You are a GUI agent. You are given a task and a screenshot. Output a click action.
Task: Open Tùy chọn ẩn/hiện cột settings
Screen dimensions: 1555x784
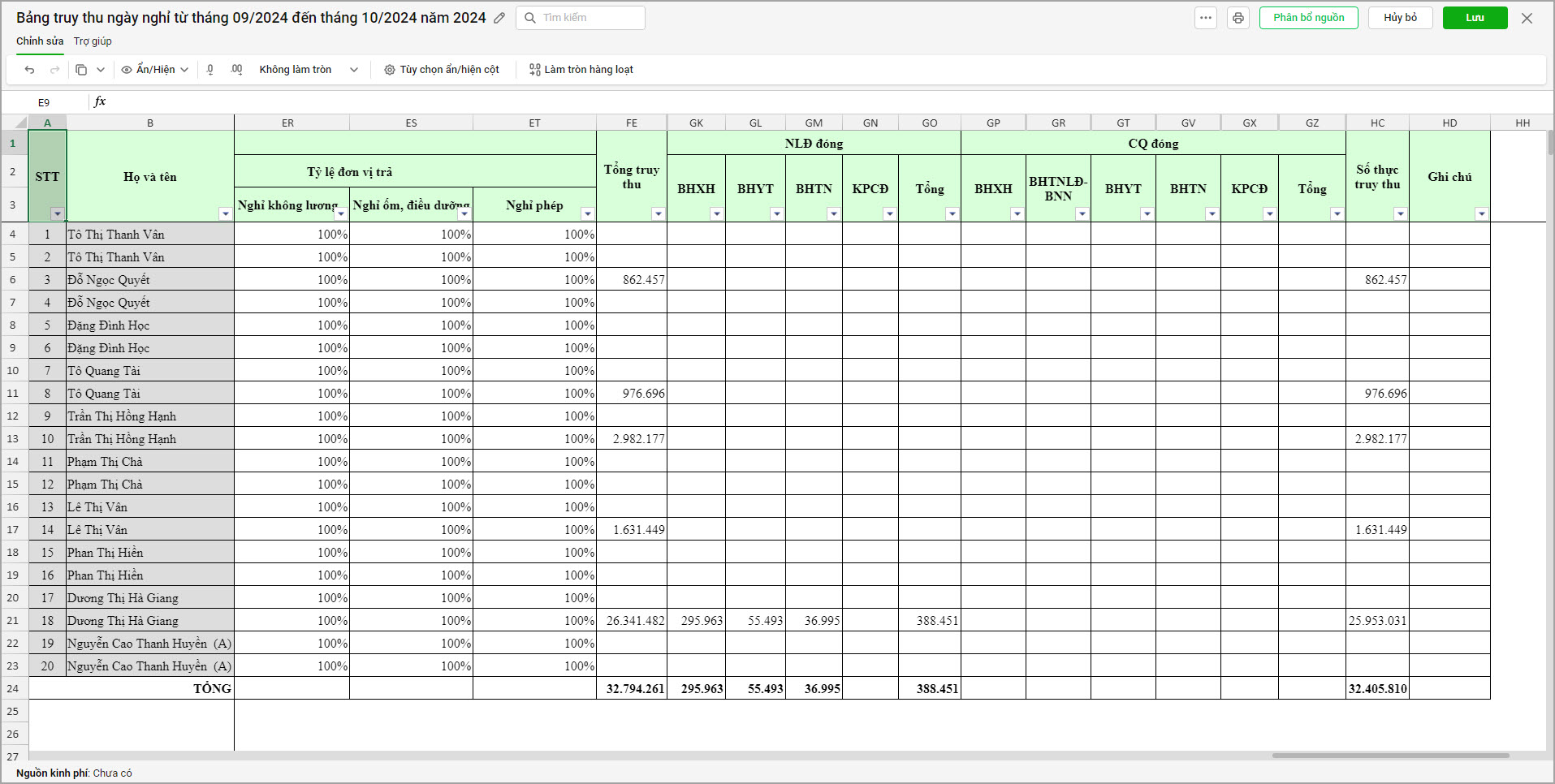pyautogui.click(x=442, y=70)
